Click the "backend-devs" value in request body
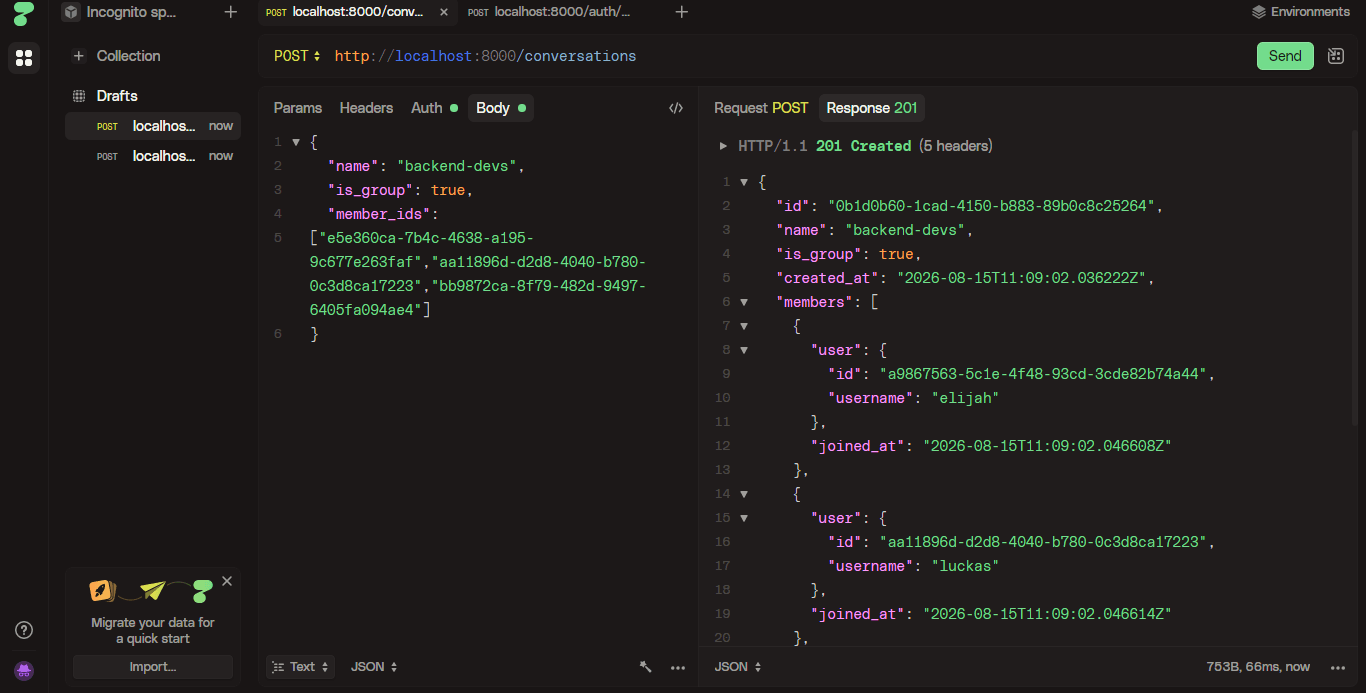 pyautogui.click(x=458, y=166)
